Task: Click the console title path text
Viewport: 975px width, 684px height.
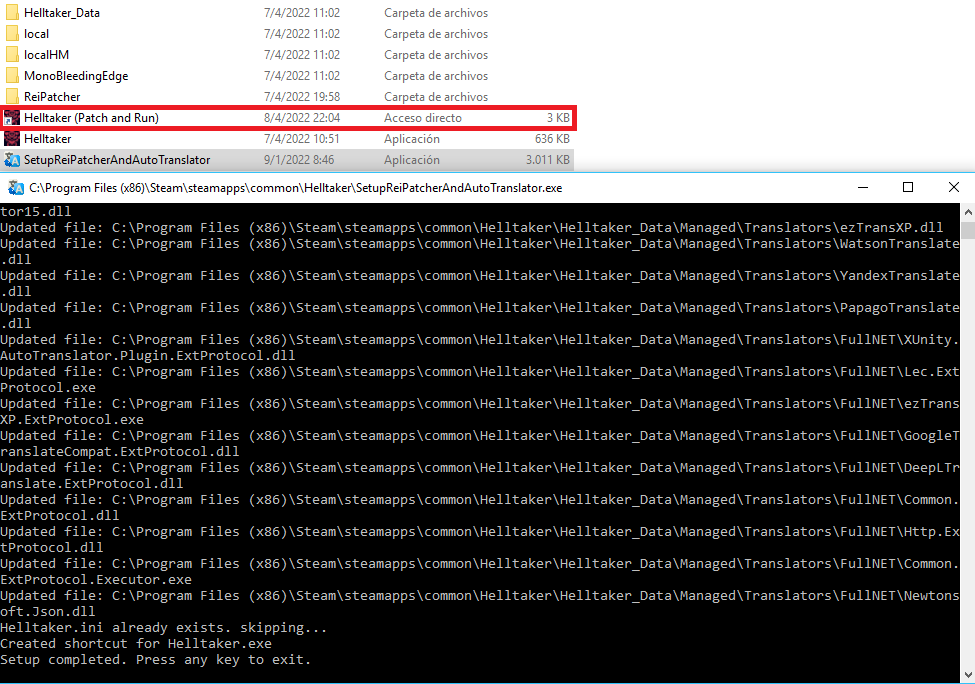Action: (295, 188)
